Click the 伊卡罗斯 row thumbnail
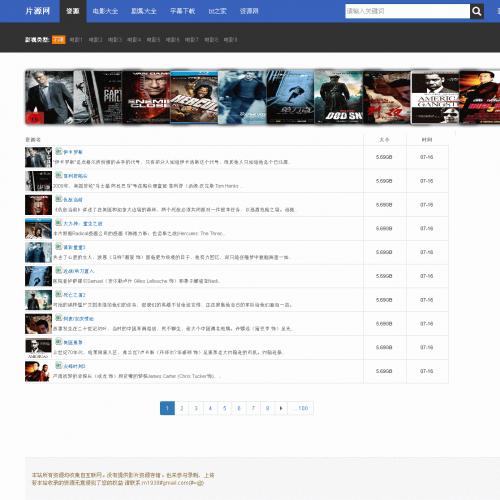The image size is (500, 500). pyautogui.click(x=38, y=157)
